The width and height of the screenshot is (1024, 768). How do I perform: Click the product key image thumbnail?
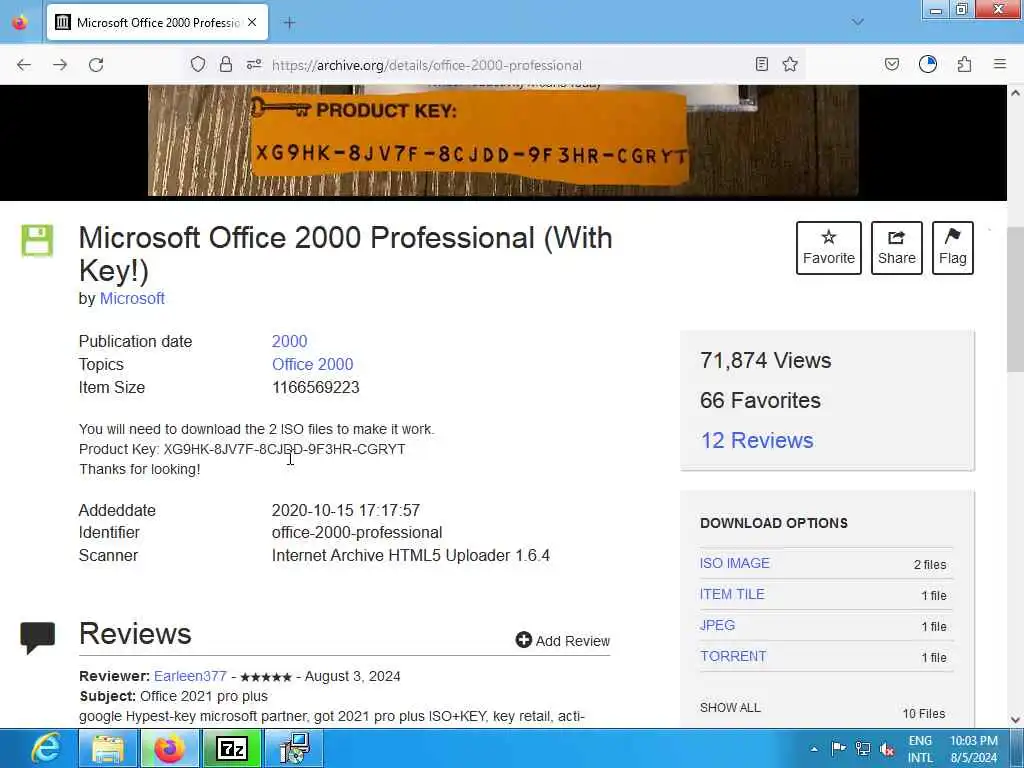tap(503, 140)
